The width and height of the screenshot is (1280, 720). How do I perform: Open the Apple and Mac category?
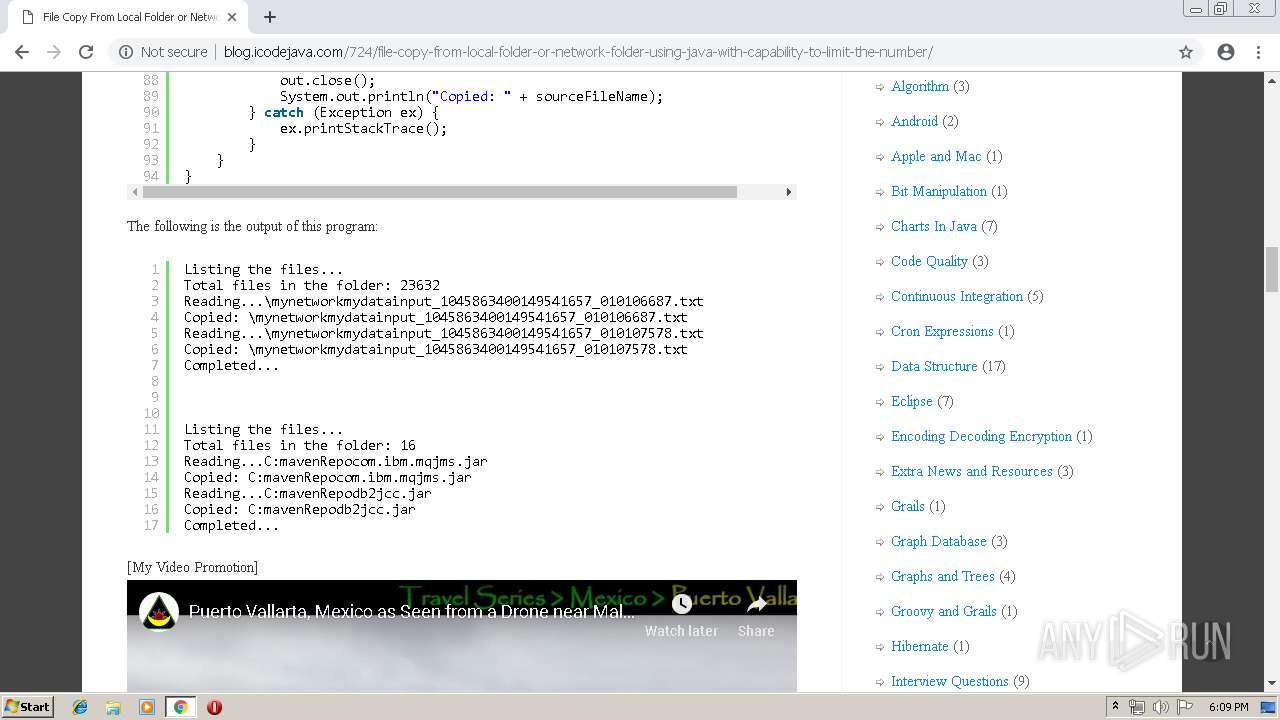(936, 156)
